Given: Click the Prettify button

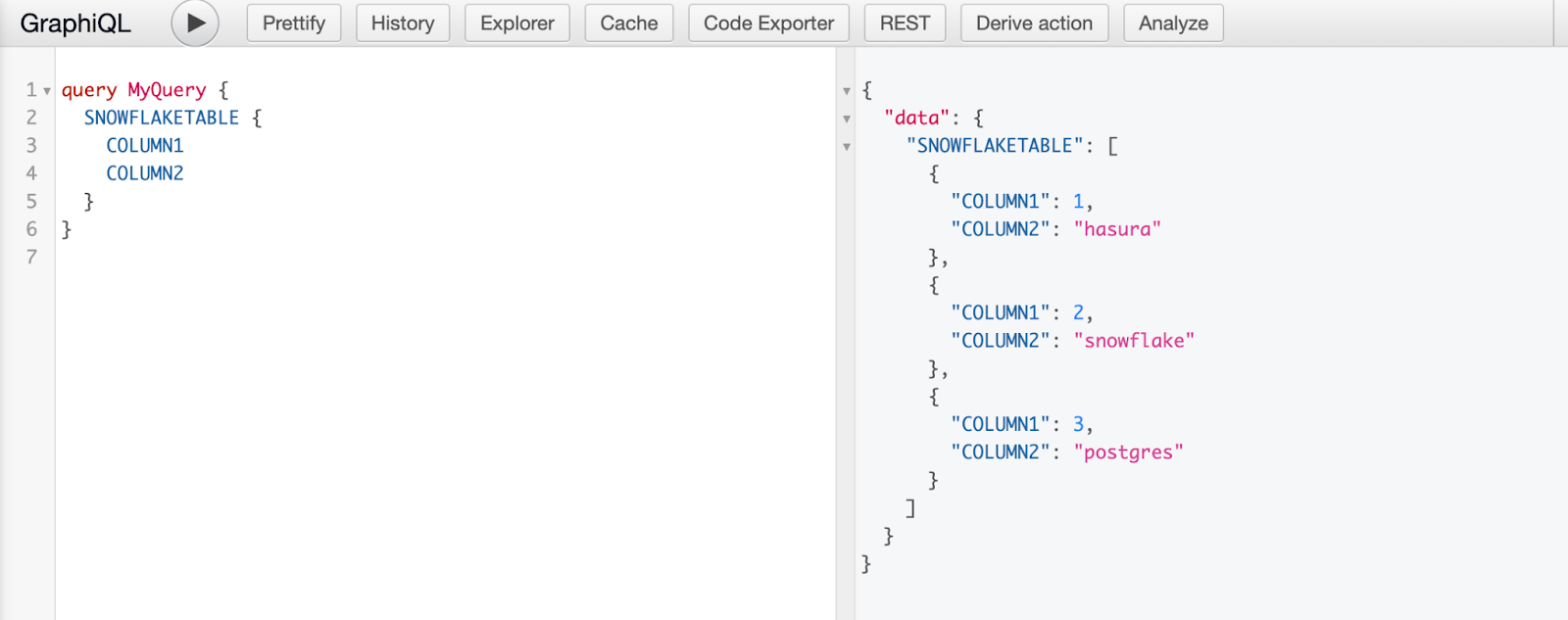Looking at the screenshot, I should (294, 24).
